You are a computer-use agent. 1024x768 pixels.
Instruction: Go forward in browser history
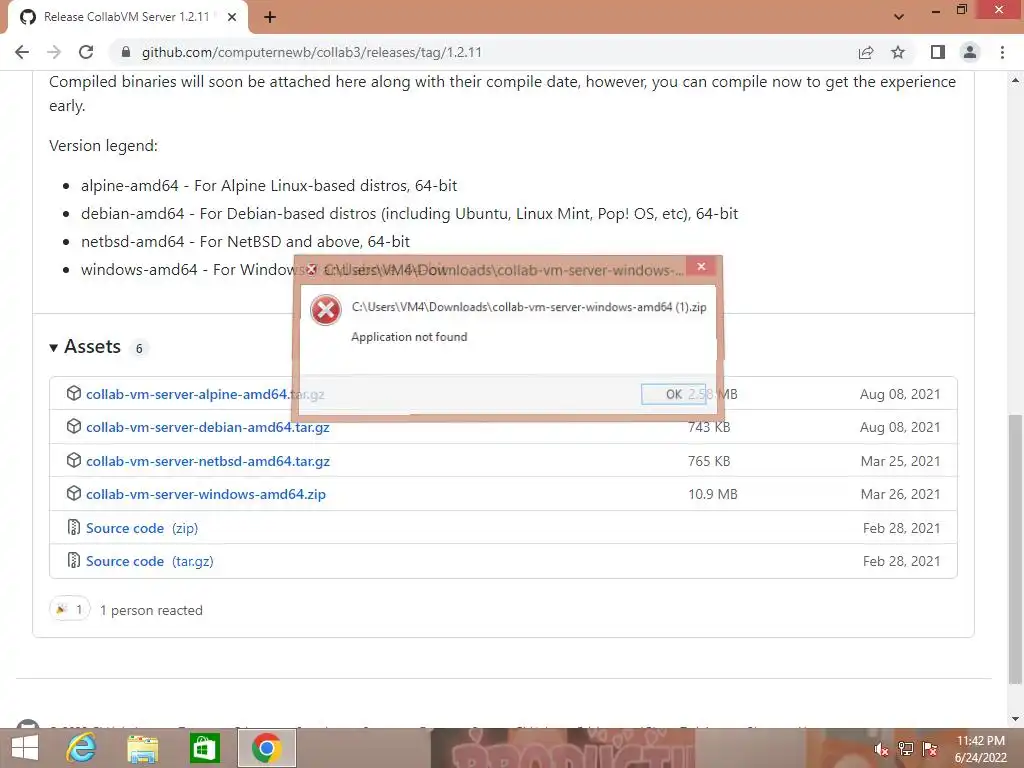click(54, 52)
